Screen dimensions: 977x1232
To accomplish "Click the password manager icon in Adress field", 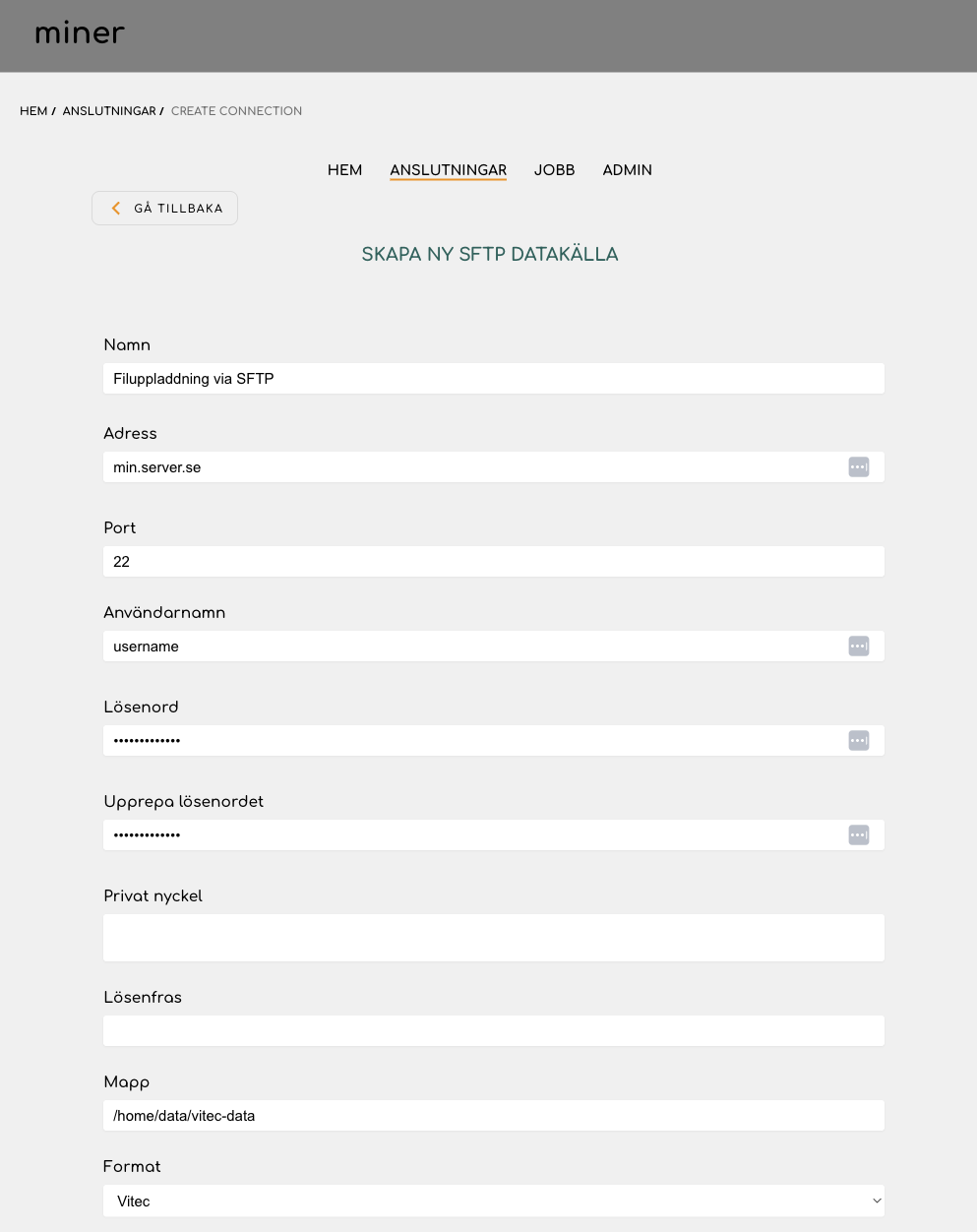I will click(x=859, y=466).
